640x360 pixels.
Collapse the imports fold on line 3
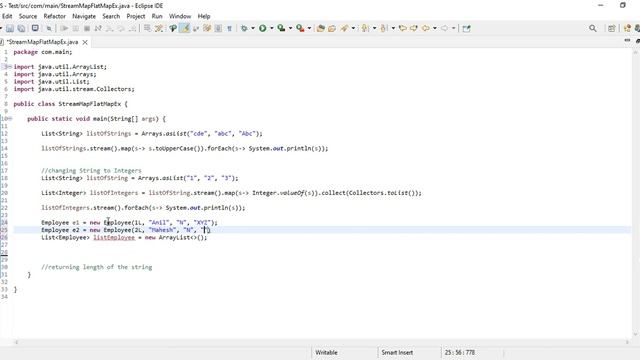point(9,67)
